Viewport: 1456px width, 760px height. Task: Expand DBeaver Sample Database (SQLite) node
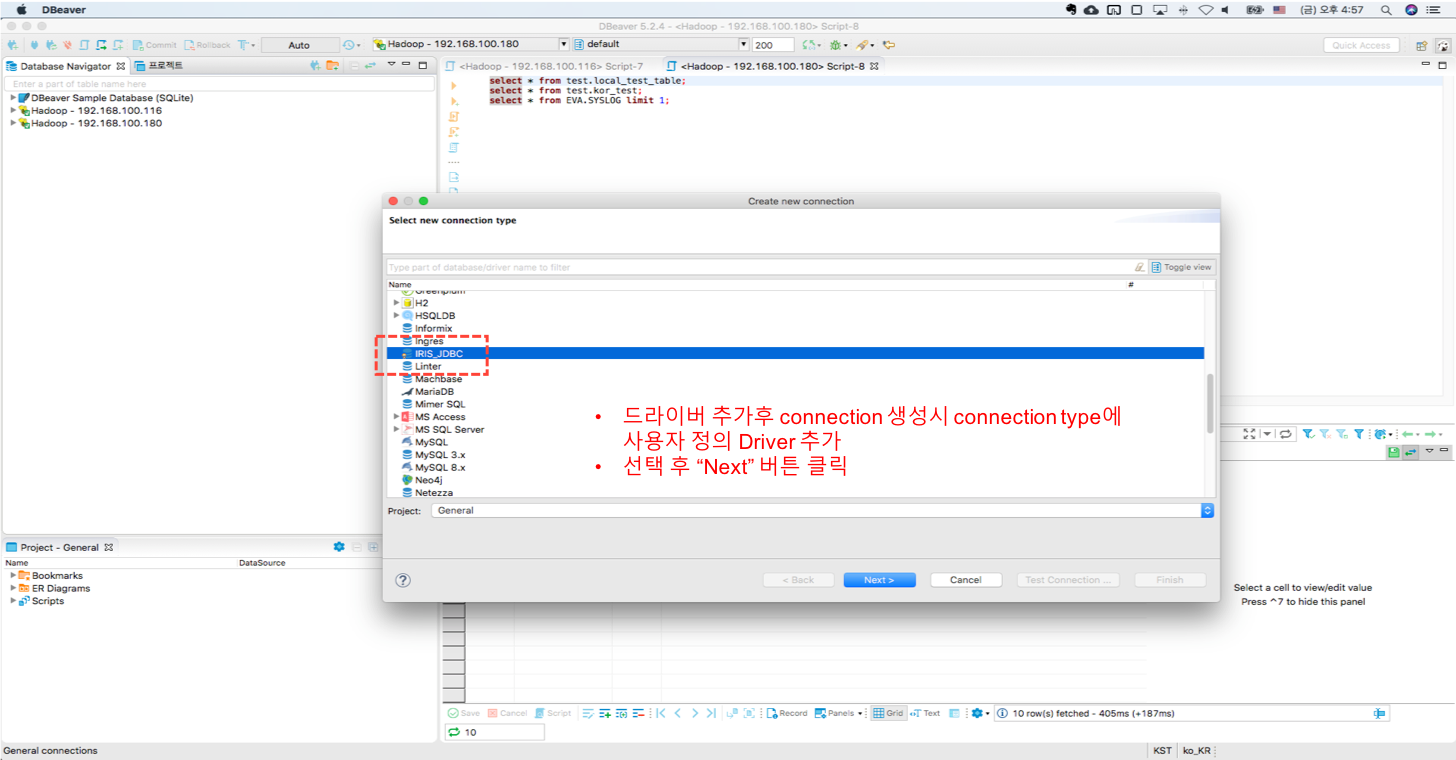(x=13, y=98)
